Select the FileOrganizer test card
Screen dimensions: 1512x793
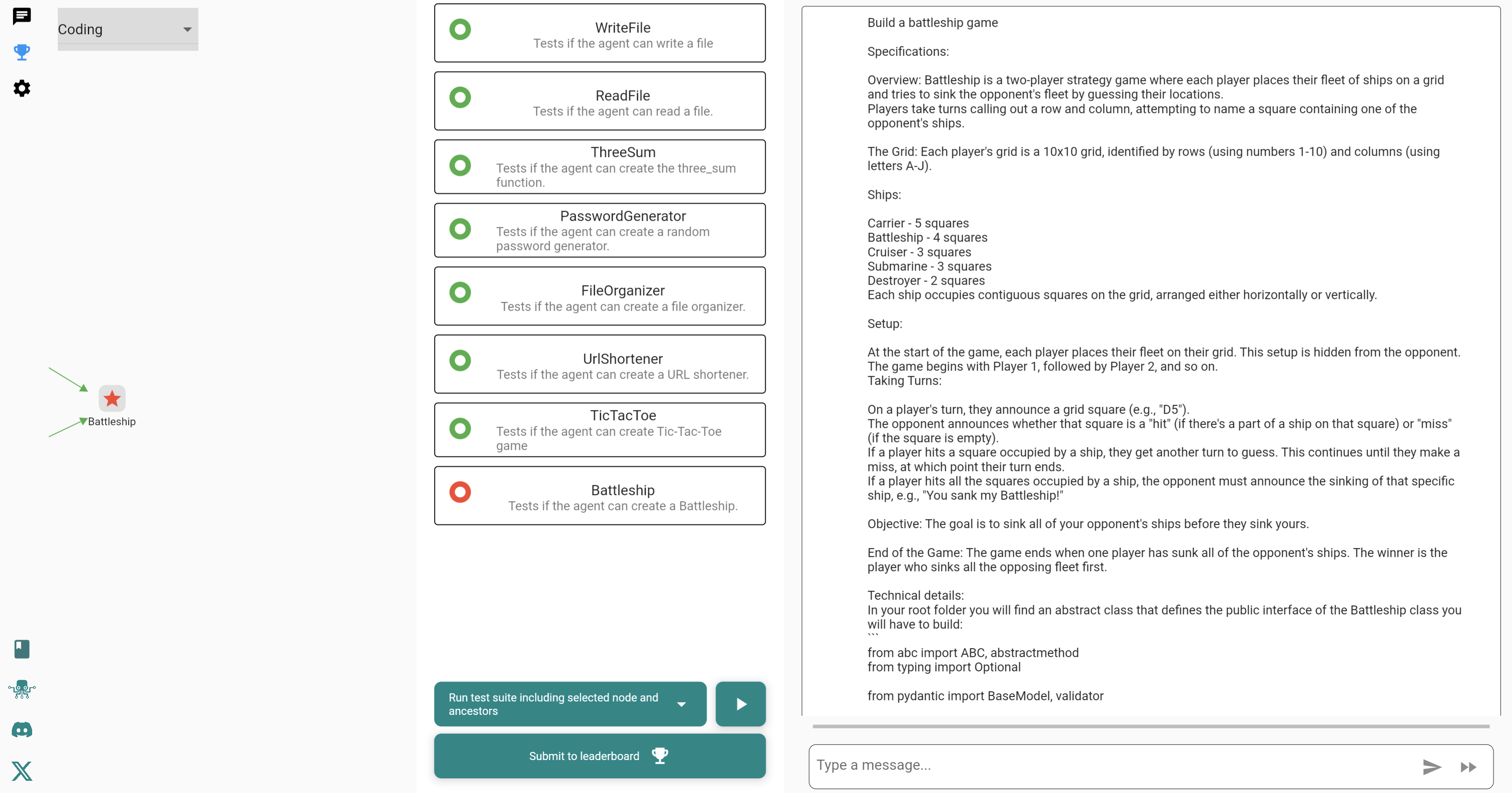(x=600, y=296)
